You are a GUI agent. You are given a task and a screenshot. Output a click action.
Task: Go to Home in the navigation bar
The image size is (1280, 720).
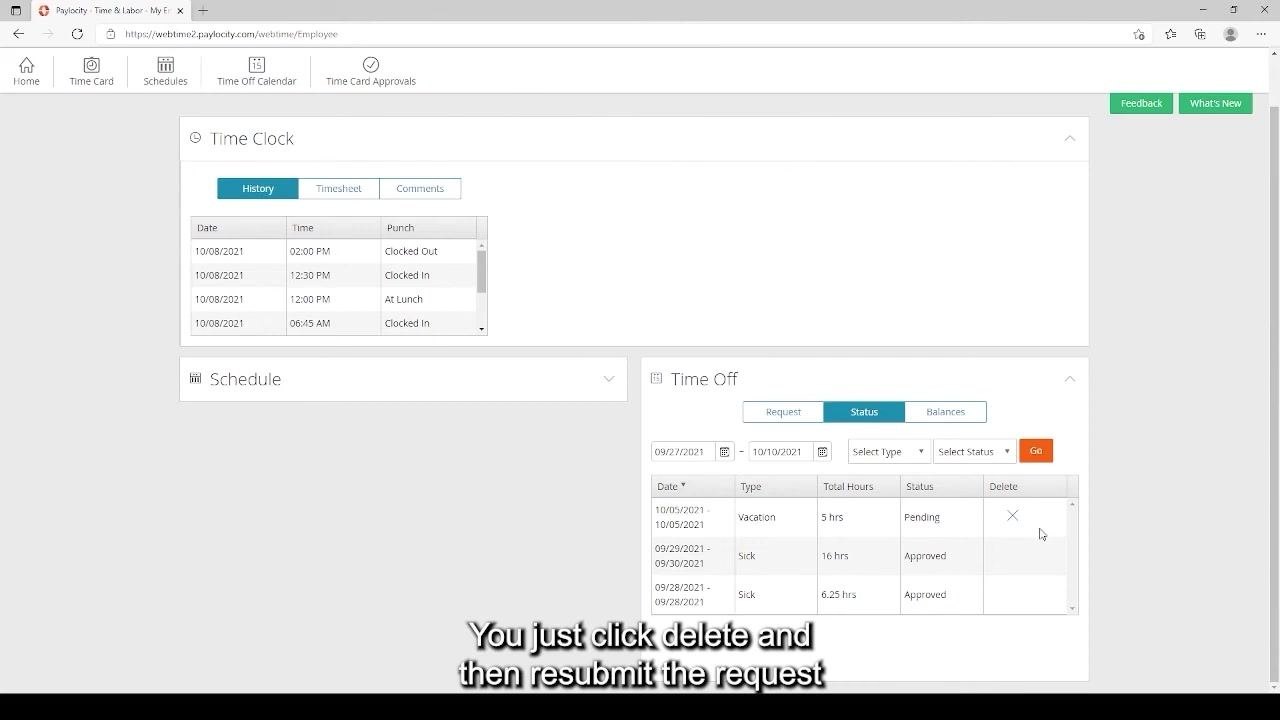pyautogui.click(x=26, y=72)
